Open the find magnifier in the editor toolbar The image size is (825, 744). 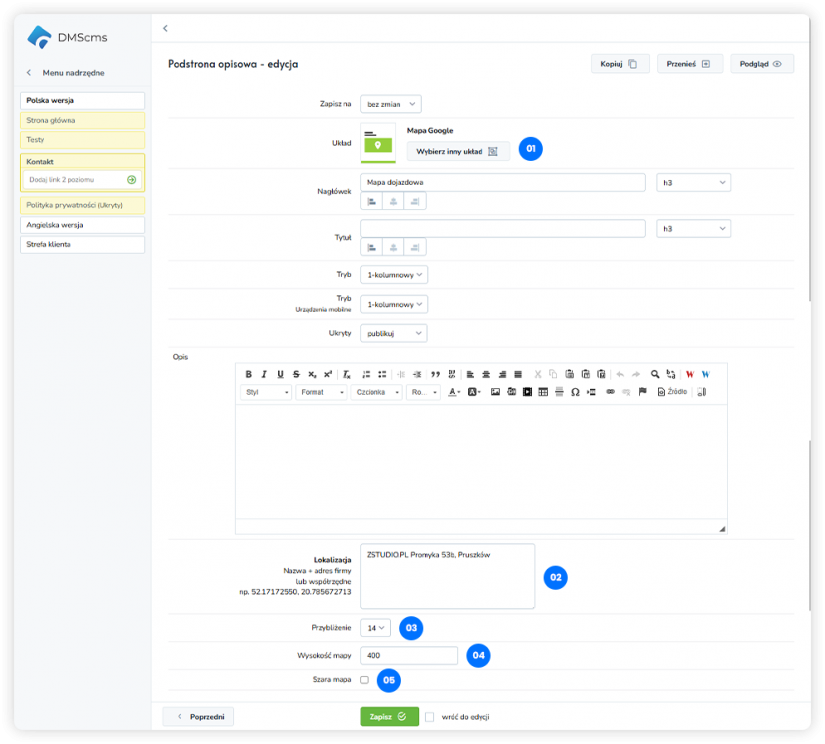pos(655,373)
